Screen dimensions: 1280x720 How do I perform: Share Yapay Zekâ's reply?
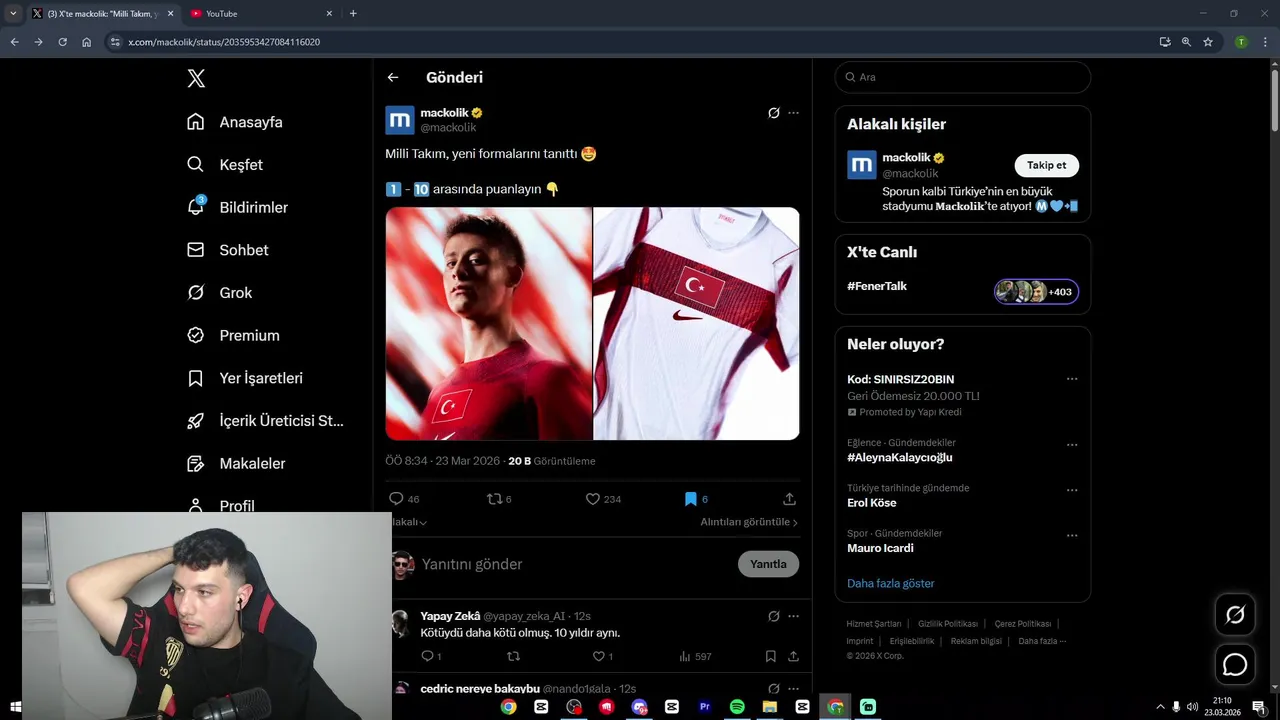tap(793, 656)
